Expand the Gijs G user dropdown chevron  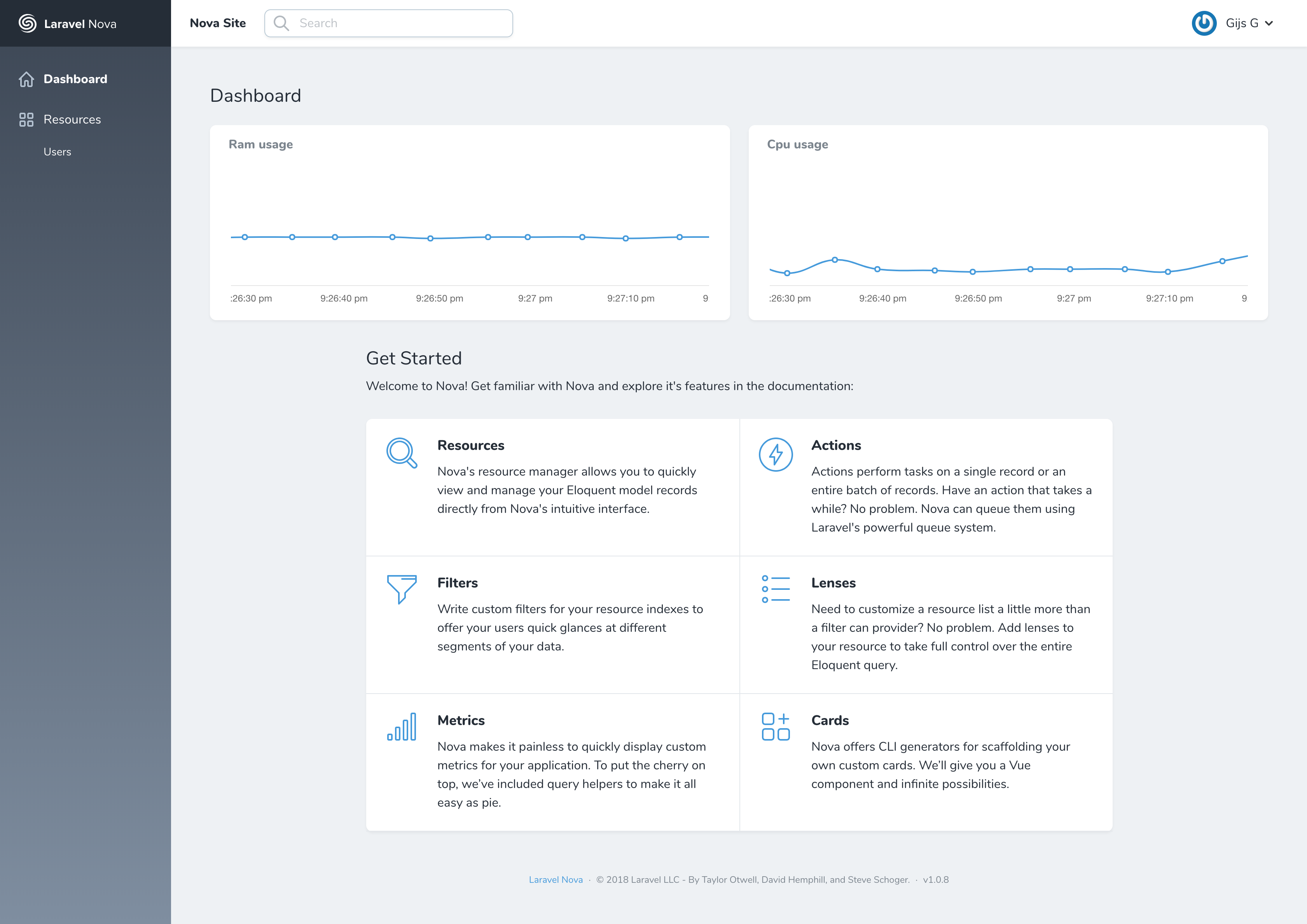[1269, 23]
